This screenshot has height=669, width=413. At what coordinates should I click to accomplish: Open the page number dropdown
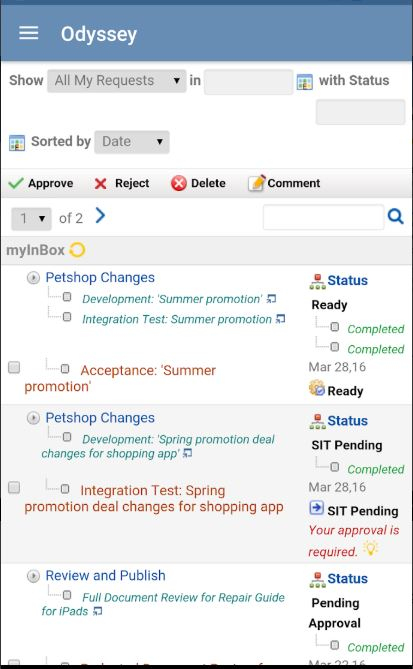click(32, 219)
